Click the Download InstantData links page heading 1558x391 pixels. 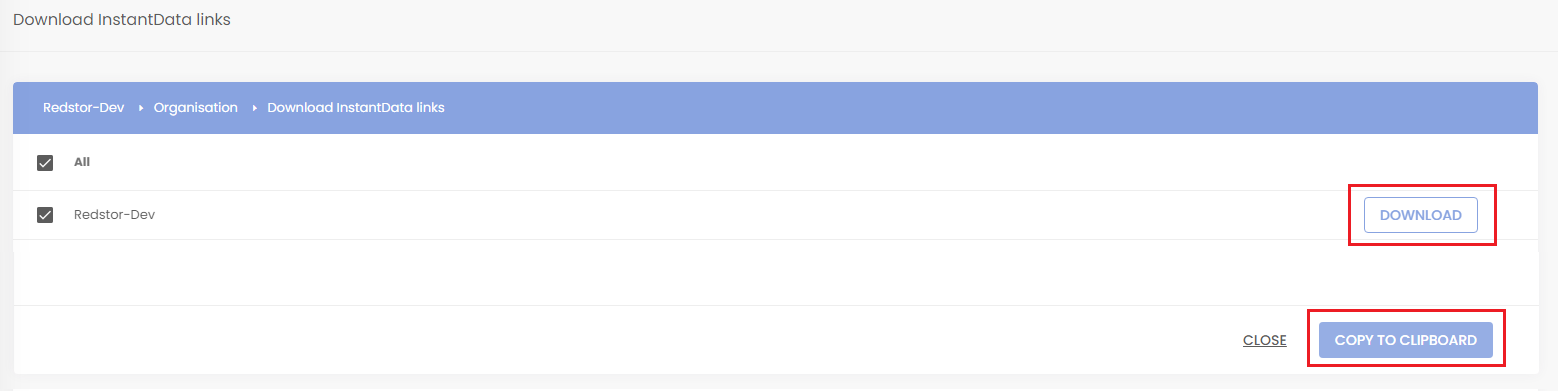[x=122, y=20]
